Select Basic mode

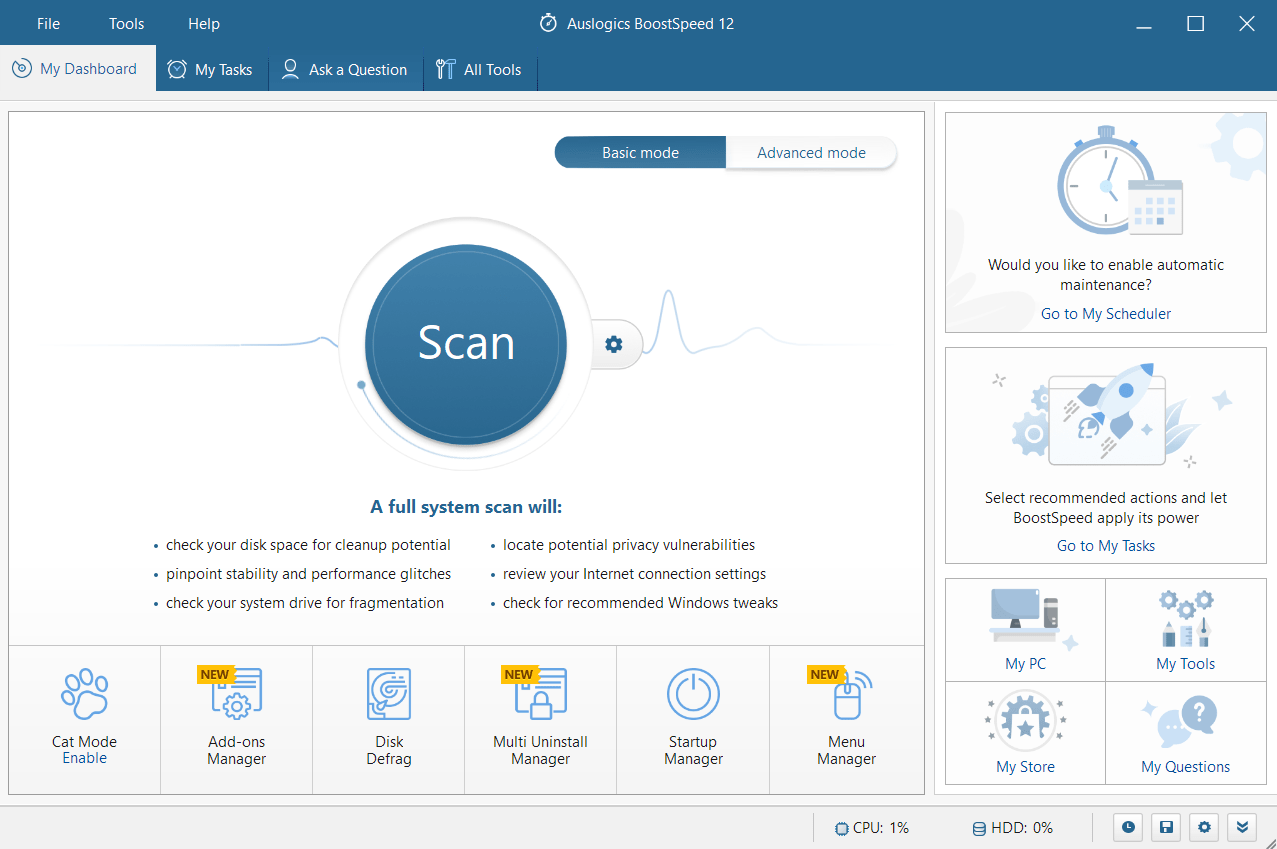[x=639, y=152]
